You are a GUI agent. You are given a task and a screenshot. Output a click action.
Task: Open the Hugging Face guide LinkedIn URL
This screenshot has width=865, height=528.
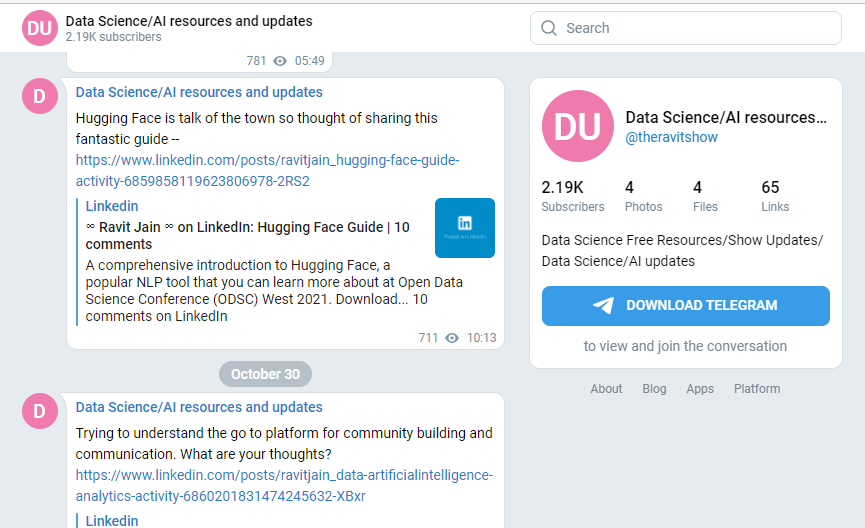click(x=267, y=171)
